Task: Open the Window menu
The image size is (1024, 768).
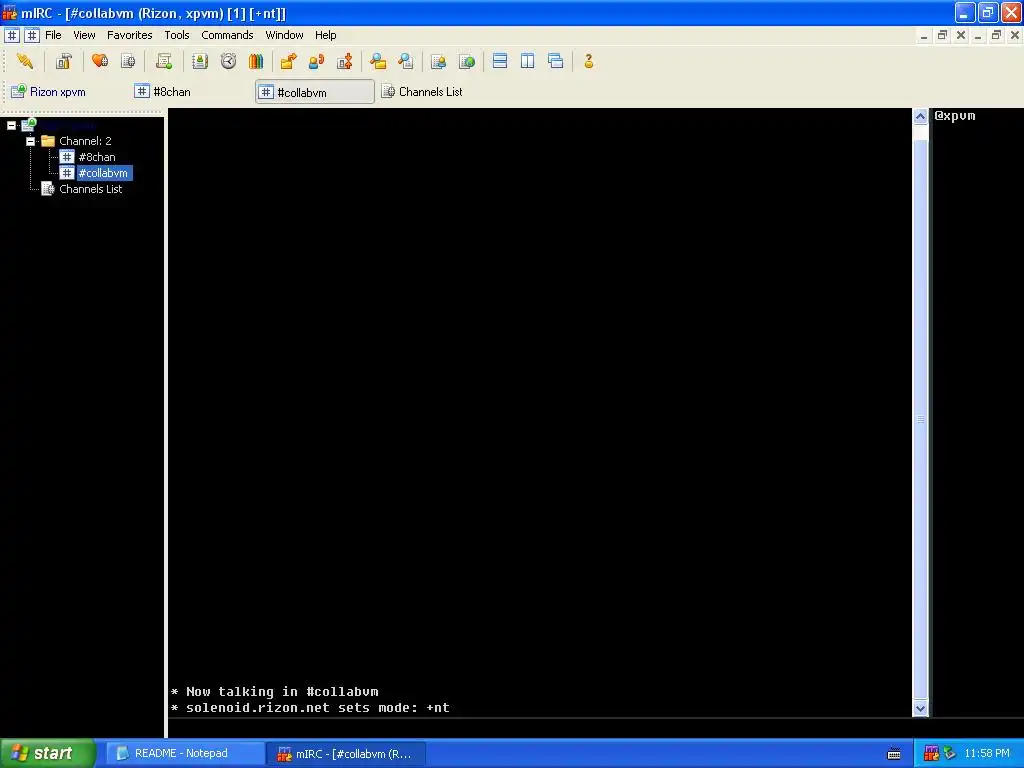Action: pyautogui.click(x=284, y=35)
